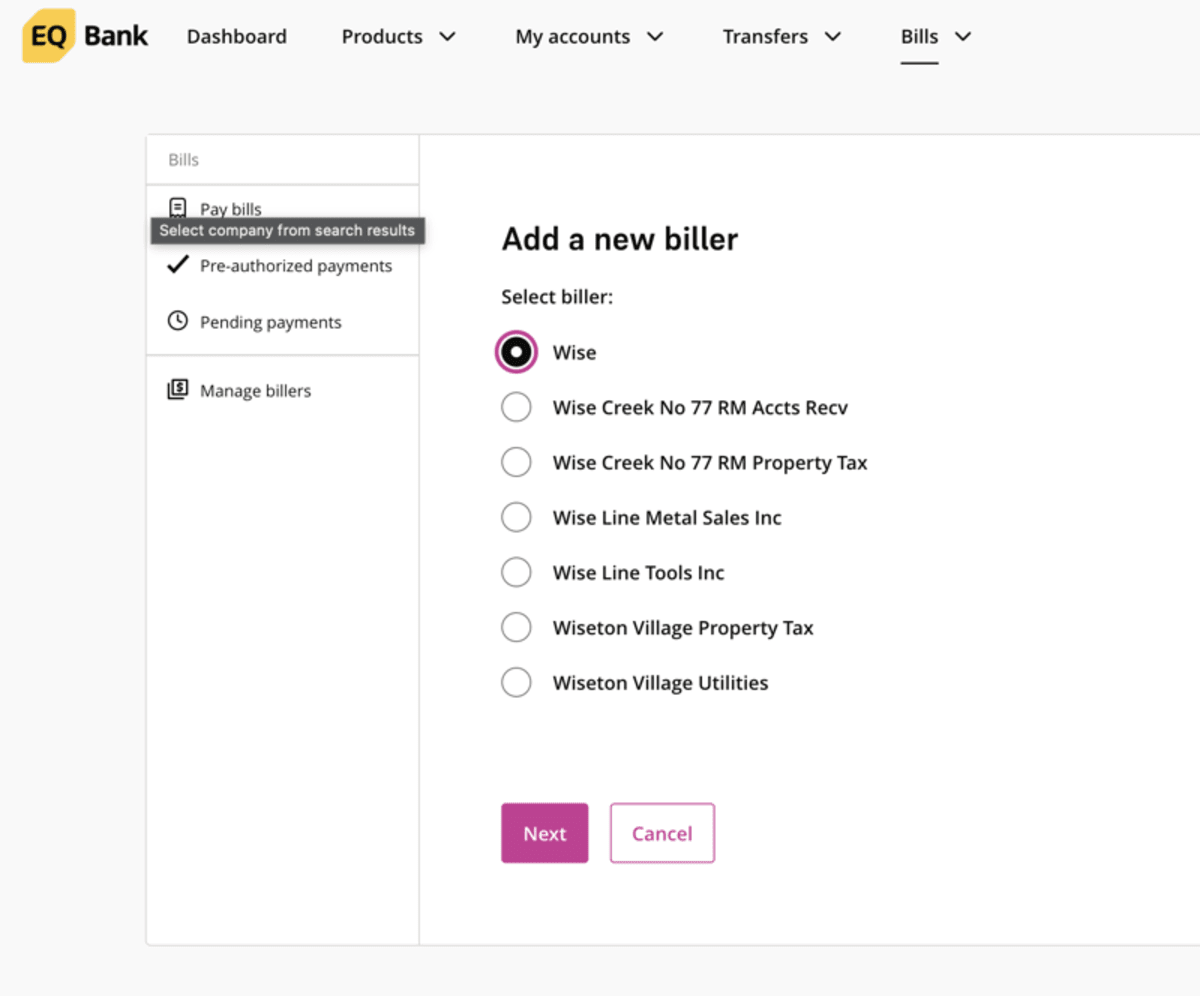Click the EQ Bank logo
Image resolution: width=1200 pixels, height=996 pixels.
(x=85, y=36)
